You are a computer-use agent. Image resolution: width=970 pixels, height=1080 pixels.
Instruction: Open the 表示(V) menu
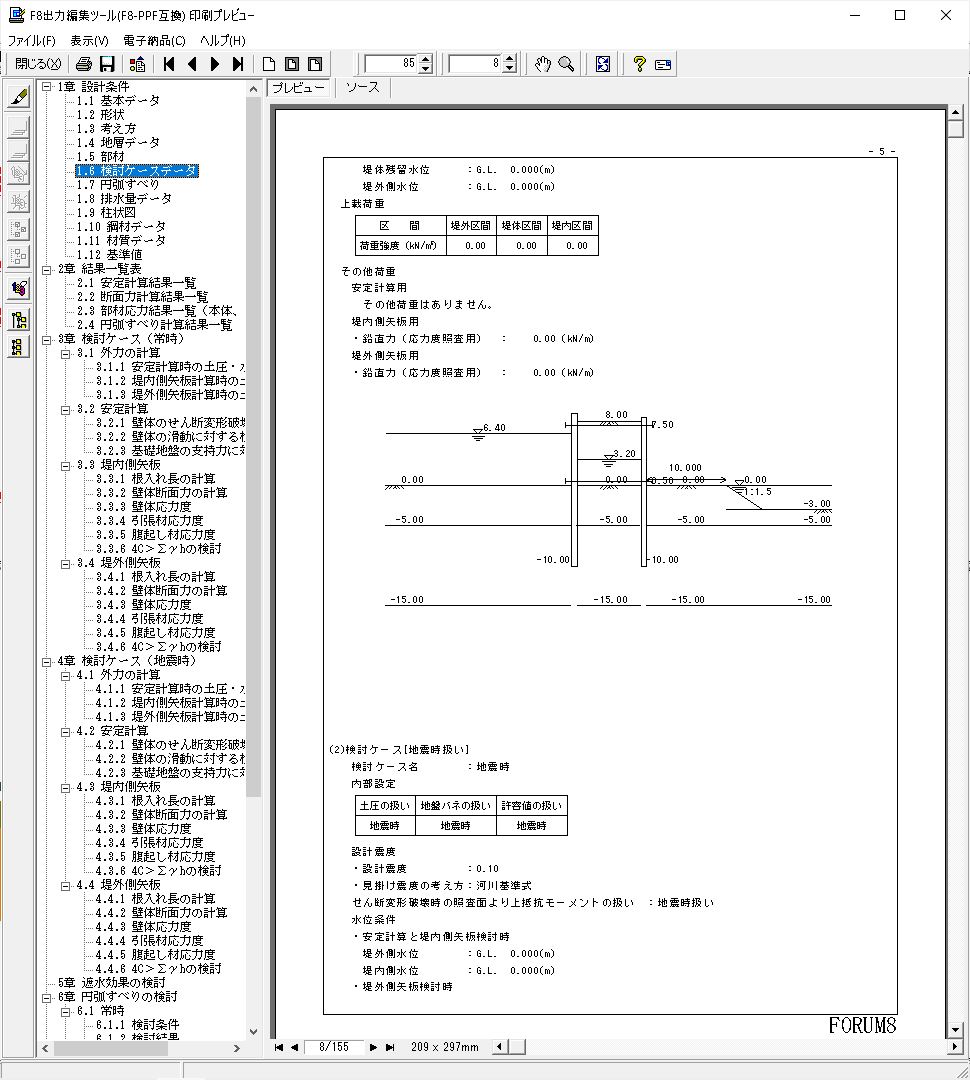pyautogui.click(x=90, y=41)
